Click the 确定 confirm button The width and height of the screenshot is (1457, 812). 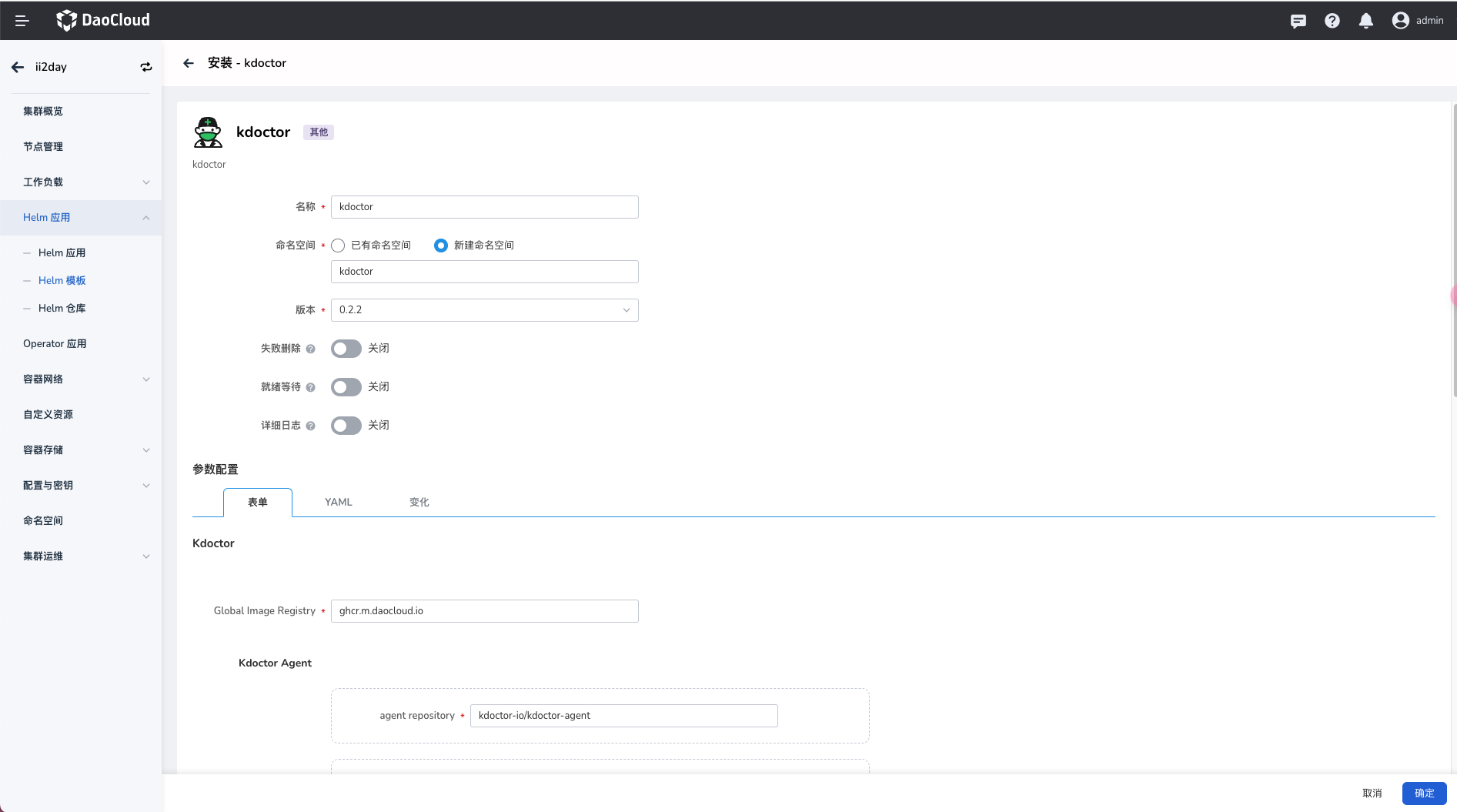1424,794
